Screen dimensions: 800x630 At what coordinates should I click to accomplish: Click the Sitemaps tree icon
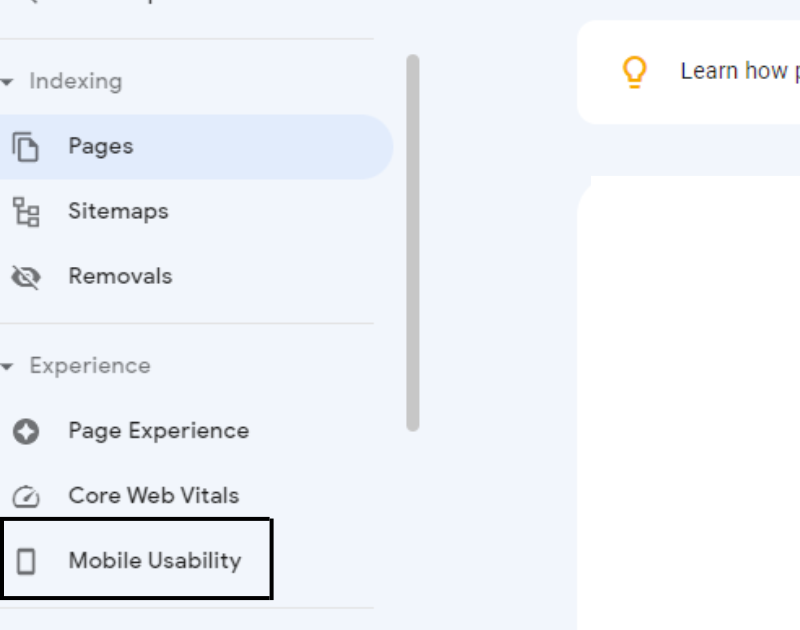[x=26, y=212]
